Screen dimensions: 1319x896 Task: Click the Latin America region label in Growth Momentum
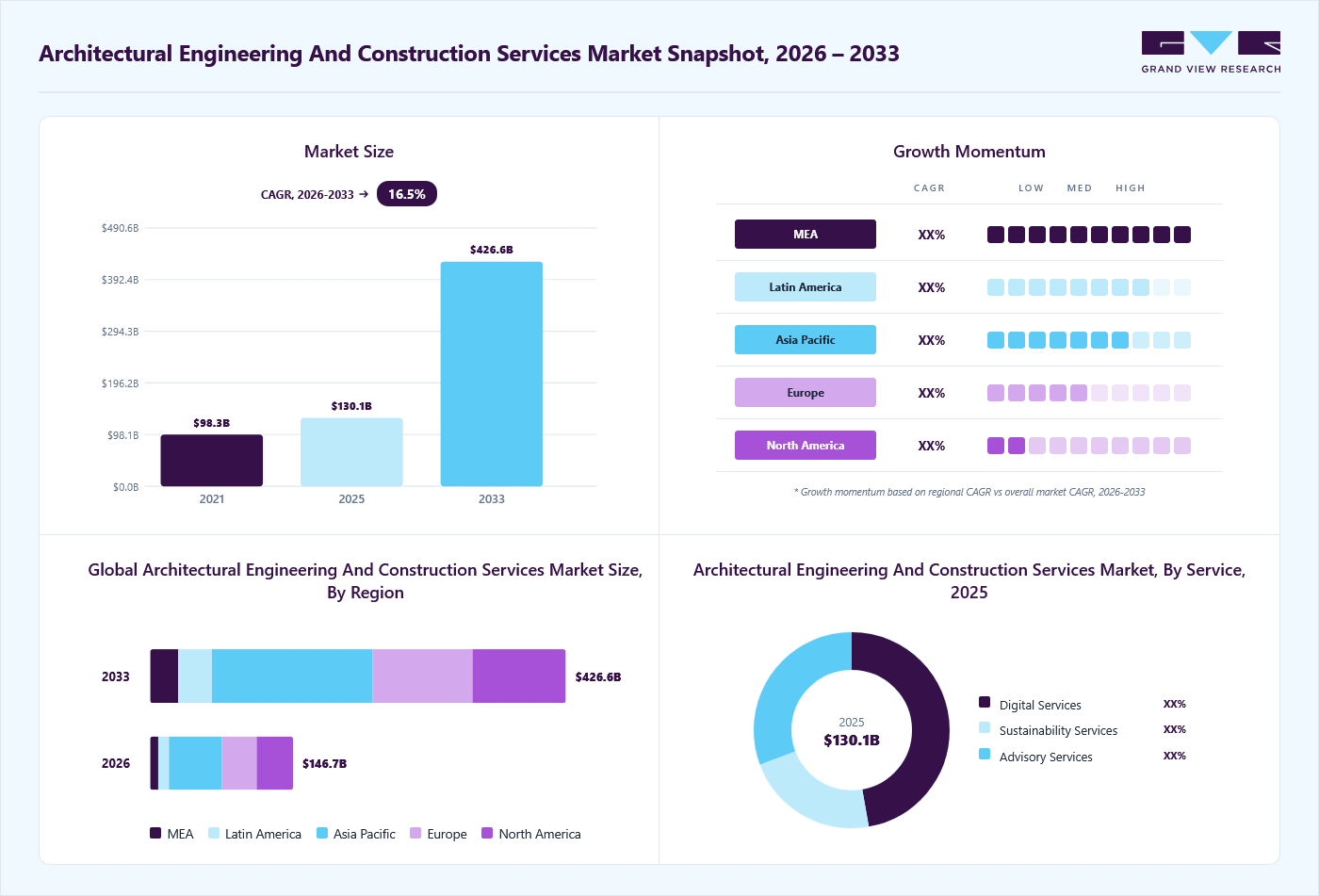tap(806, 287)
